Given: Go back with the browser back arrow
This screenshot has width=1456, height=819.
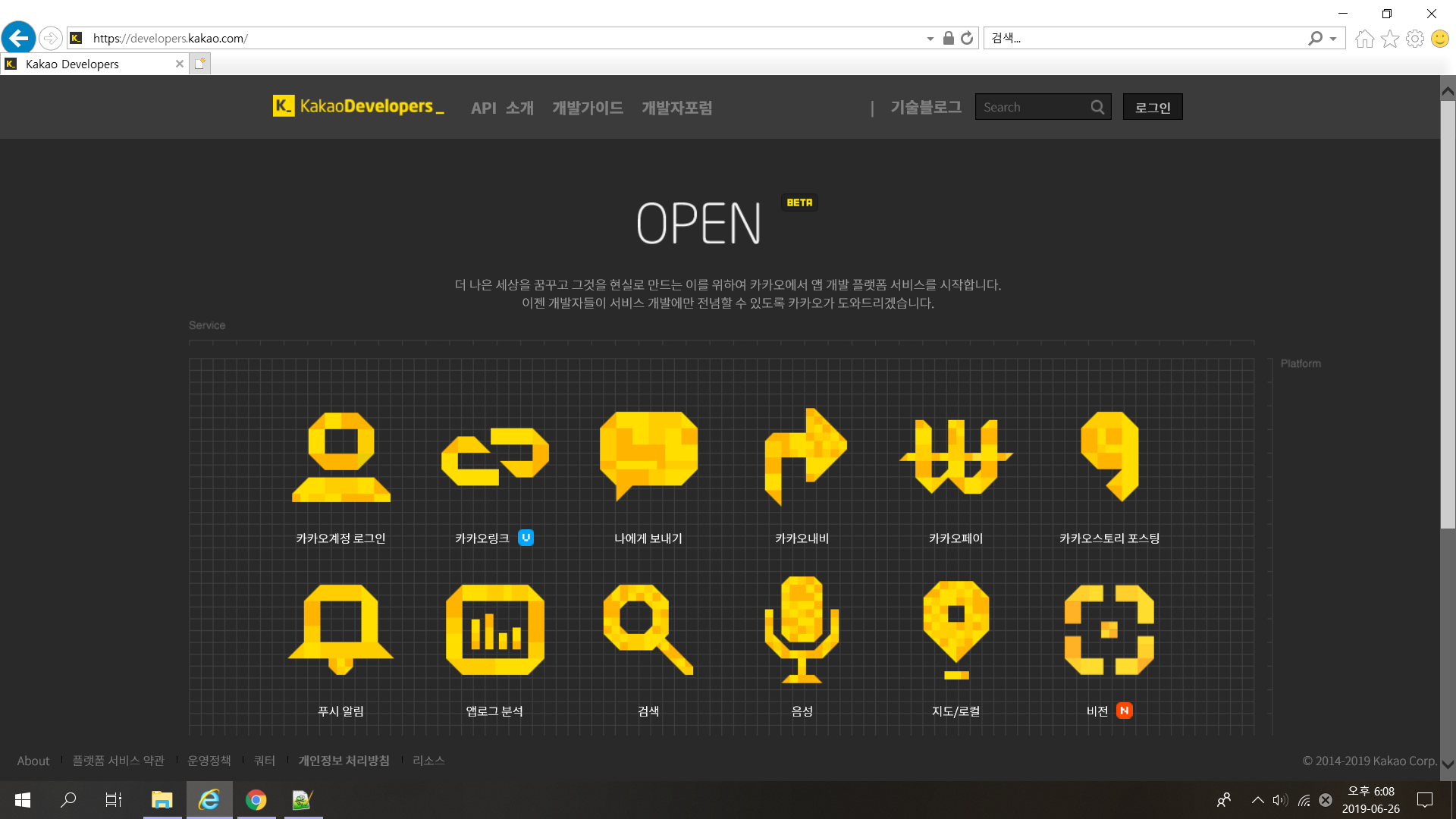Looking at the screenshot, I should click(18, 37).
